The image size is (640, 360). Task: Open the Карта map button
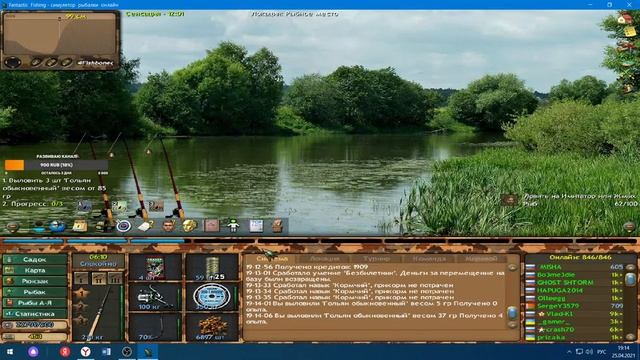coord(35,270)
